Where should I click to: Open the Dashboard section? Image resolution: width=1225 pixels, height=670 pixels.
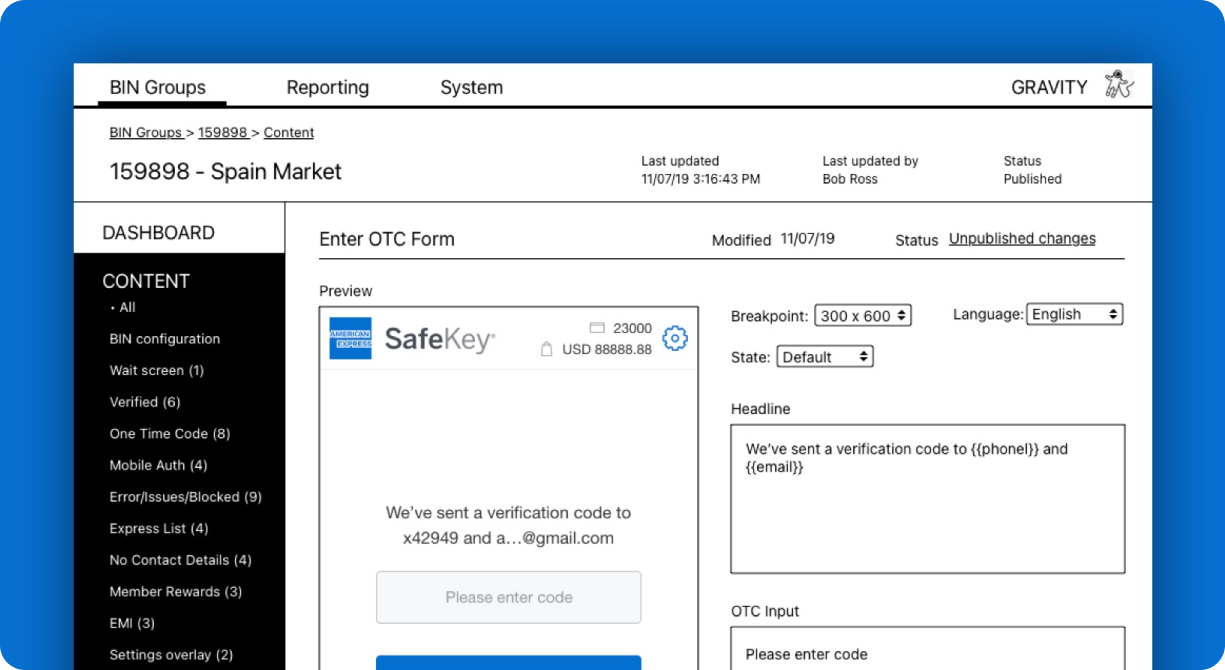157,232
